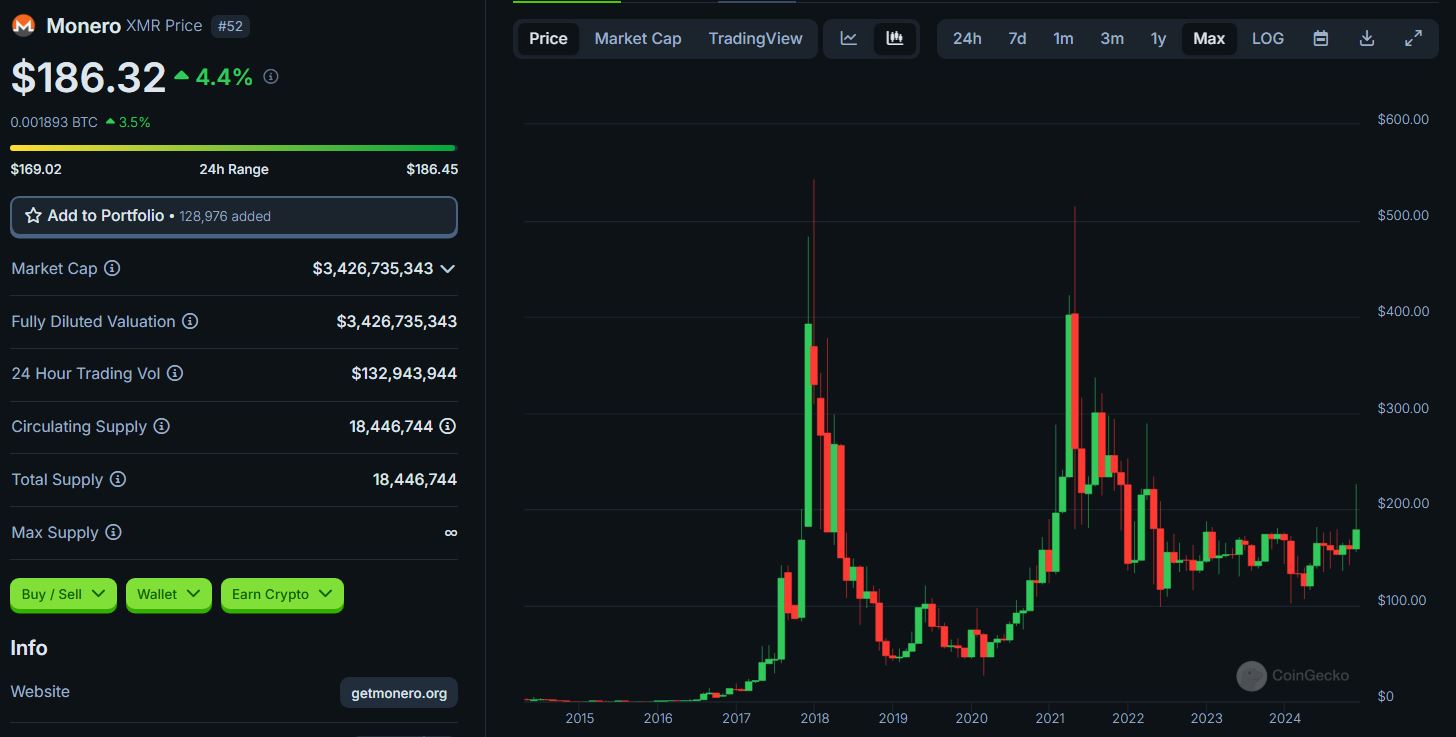
Task: Click Add to Portfolio button
Action: (x=234, y=216)
